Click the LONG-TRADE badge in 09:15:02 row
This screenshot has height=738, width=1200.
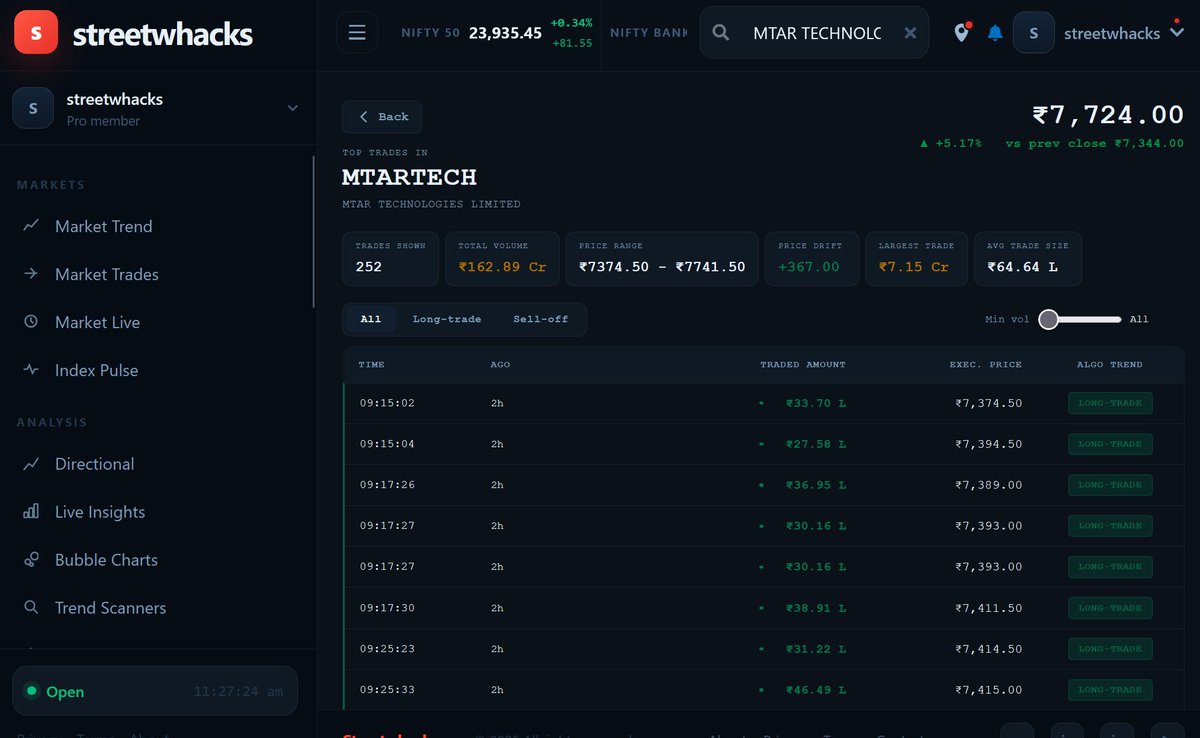(x=1110, y=403)
